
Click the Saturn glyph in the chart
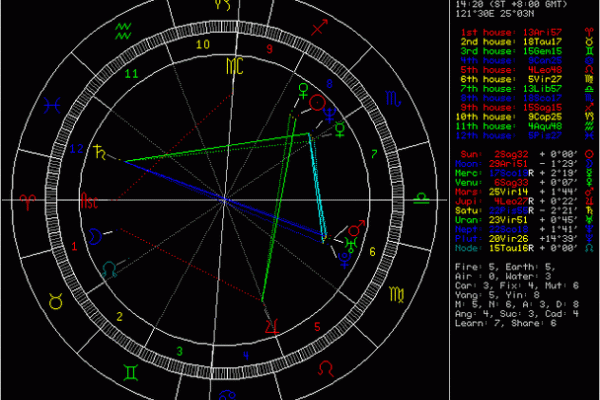(x=104, y=152)
